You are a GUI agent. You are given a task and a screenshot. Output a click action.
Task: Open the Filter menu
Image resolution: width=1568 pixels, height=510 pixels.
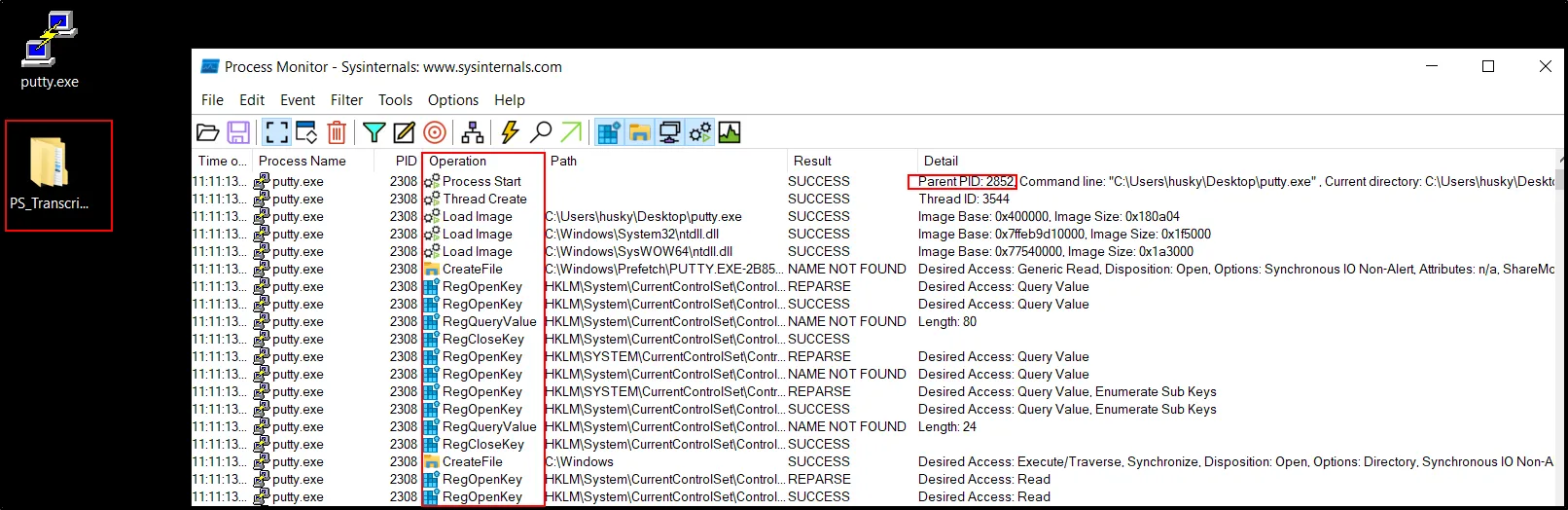coord(346,100)
